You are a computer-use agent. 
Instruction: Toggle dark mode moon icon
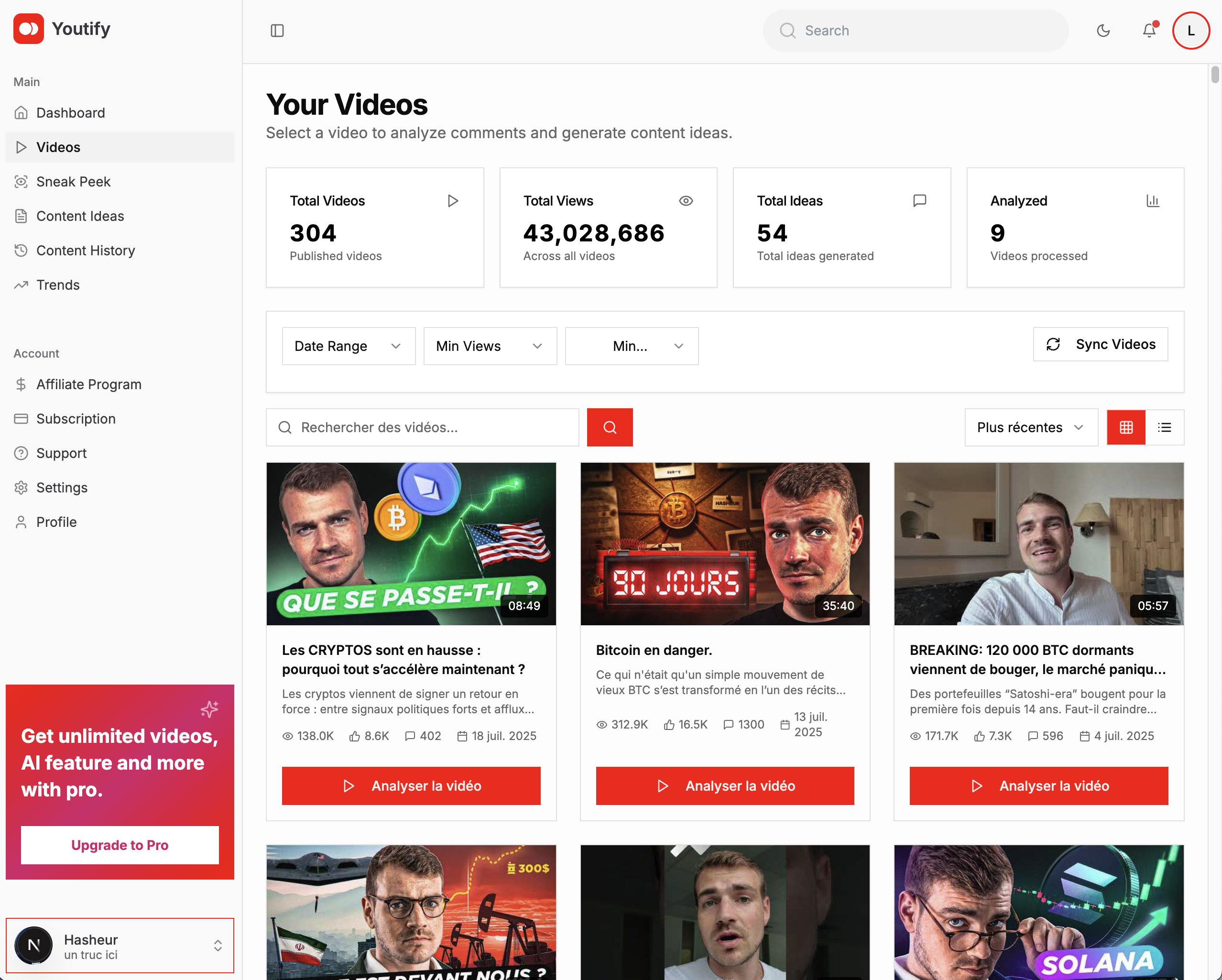[1103, 31]
